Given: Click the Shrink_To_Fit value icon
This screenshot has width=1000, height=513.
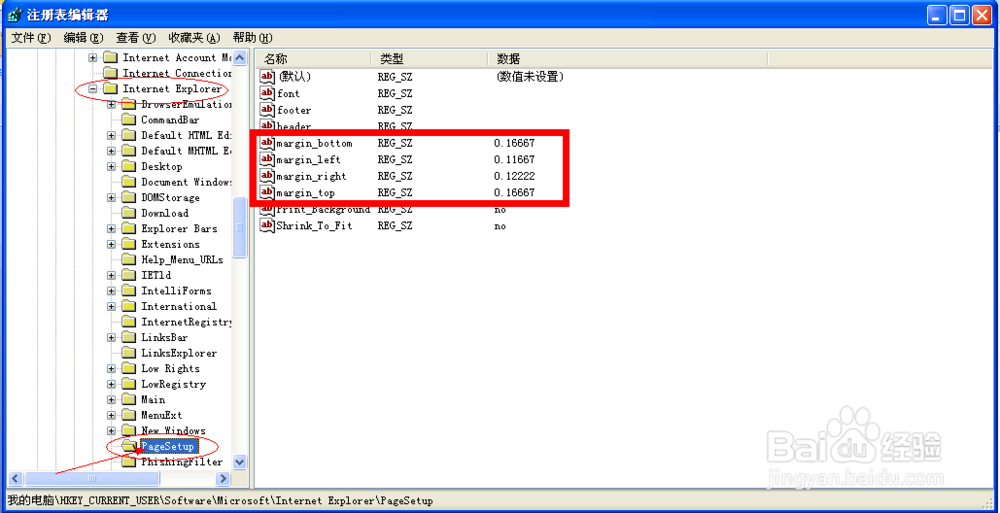Looking at the screenshot, I should [267, 226].
